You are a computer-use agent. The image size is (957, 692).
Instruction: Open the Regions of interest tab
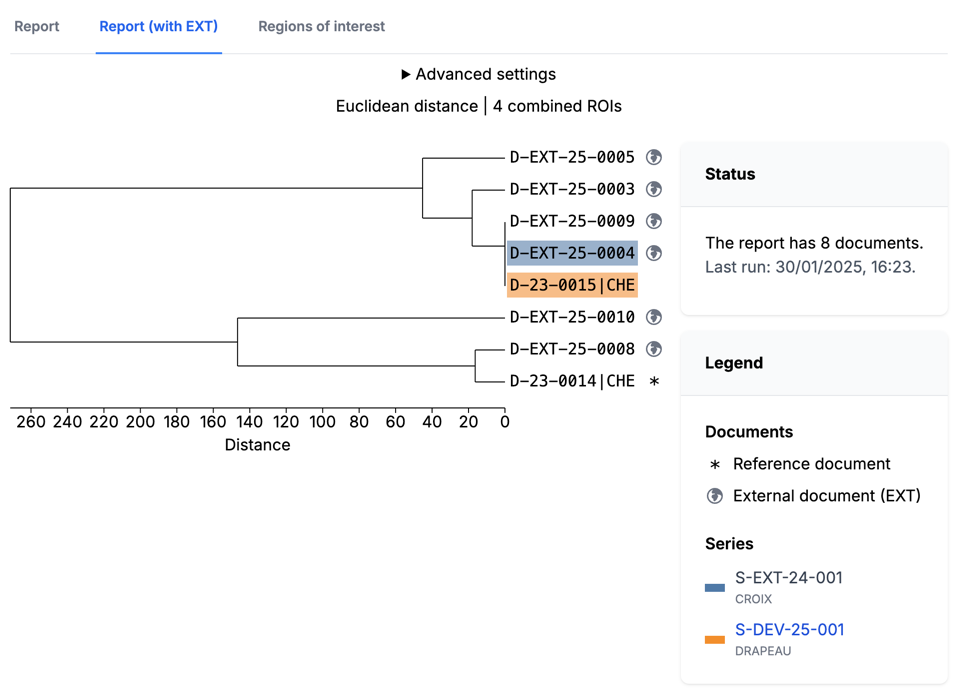[x=320, y=26]
